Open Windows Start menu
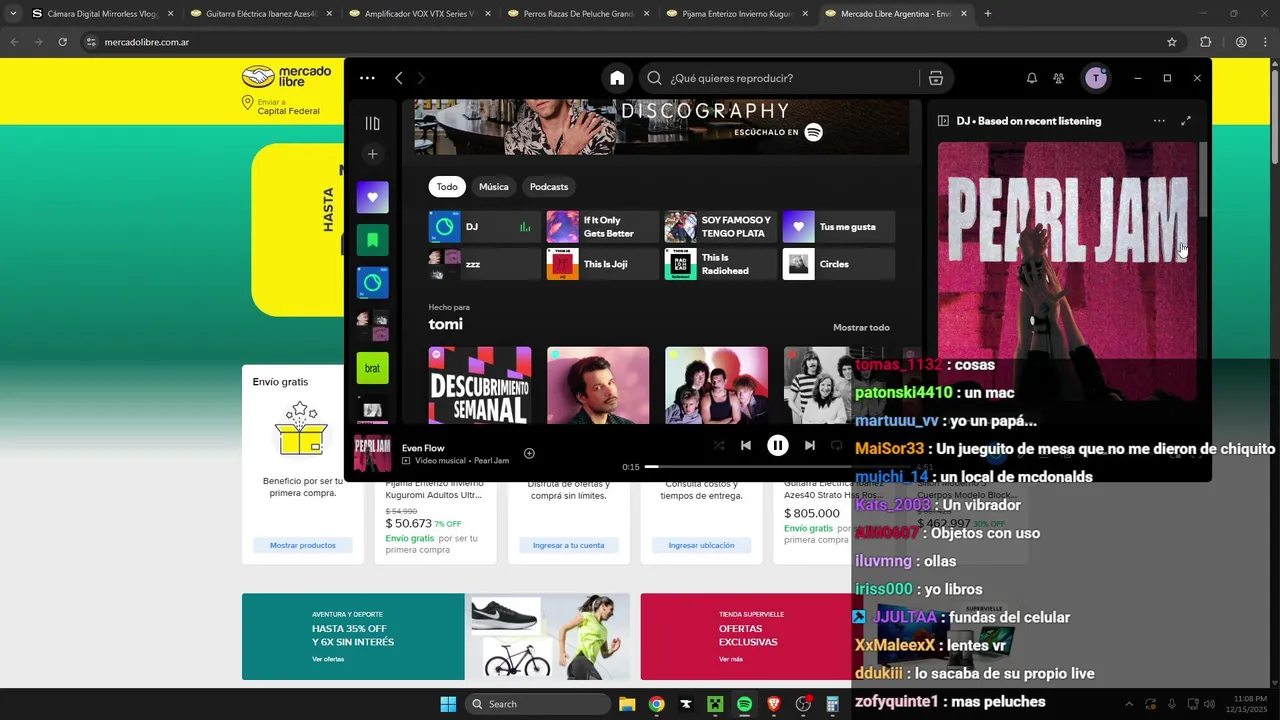 [448, 704]
